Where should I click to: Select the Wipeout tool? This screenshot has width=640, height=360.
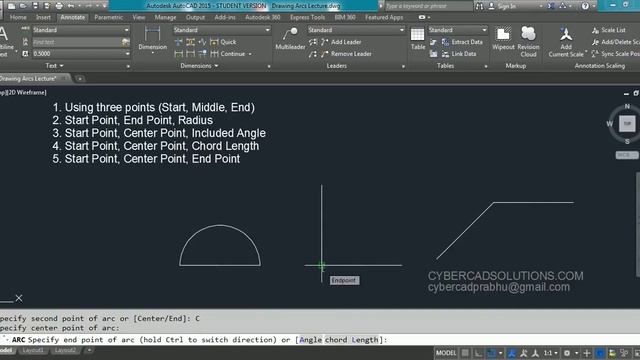pos(503,38)
